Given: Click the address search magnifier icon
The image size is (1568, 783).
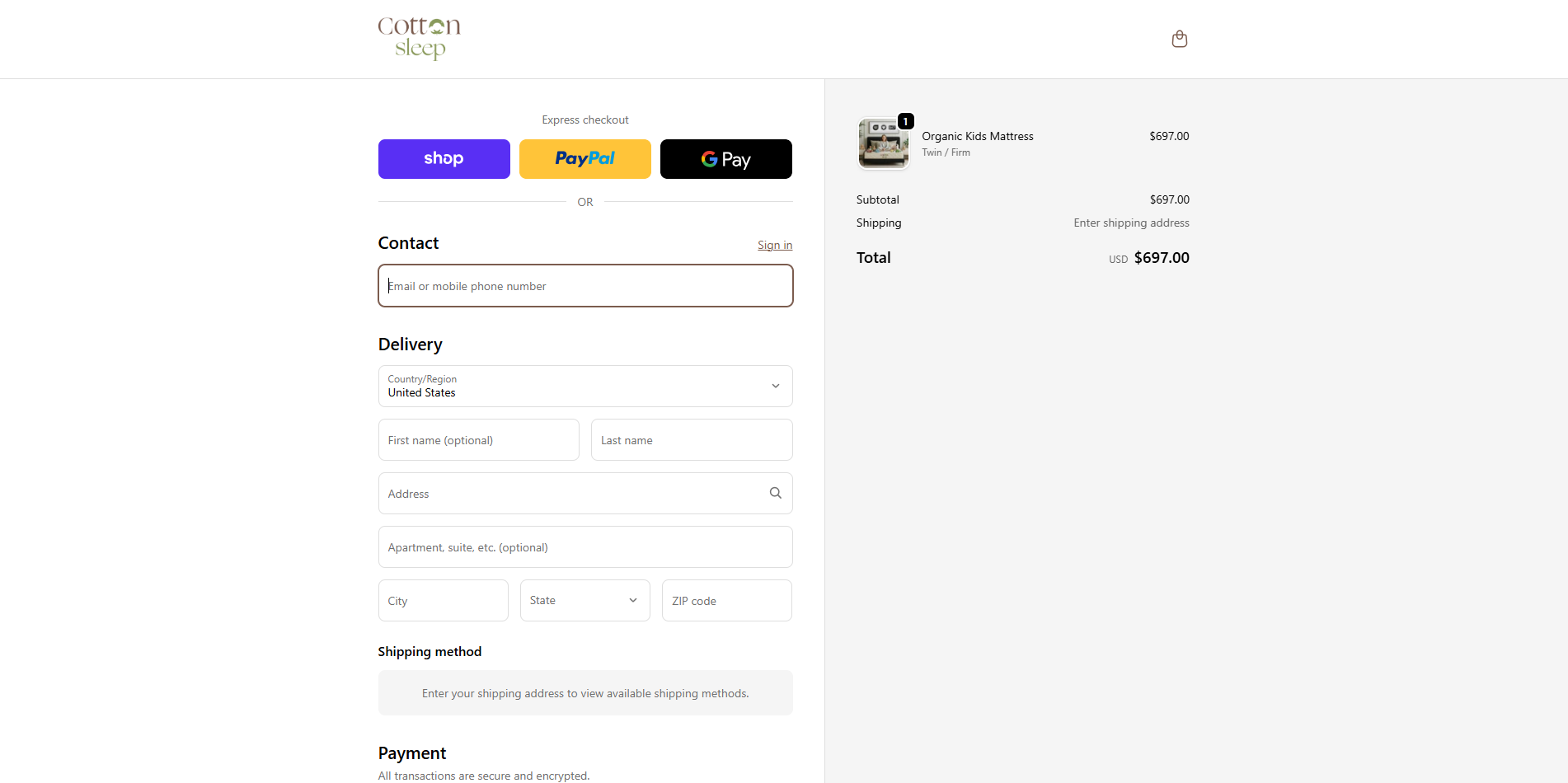Looking at the screenshot, I should pyautogui.click(x=775, y=492).
